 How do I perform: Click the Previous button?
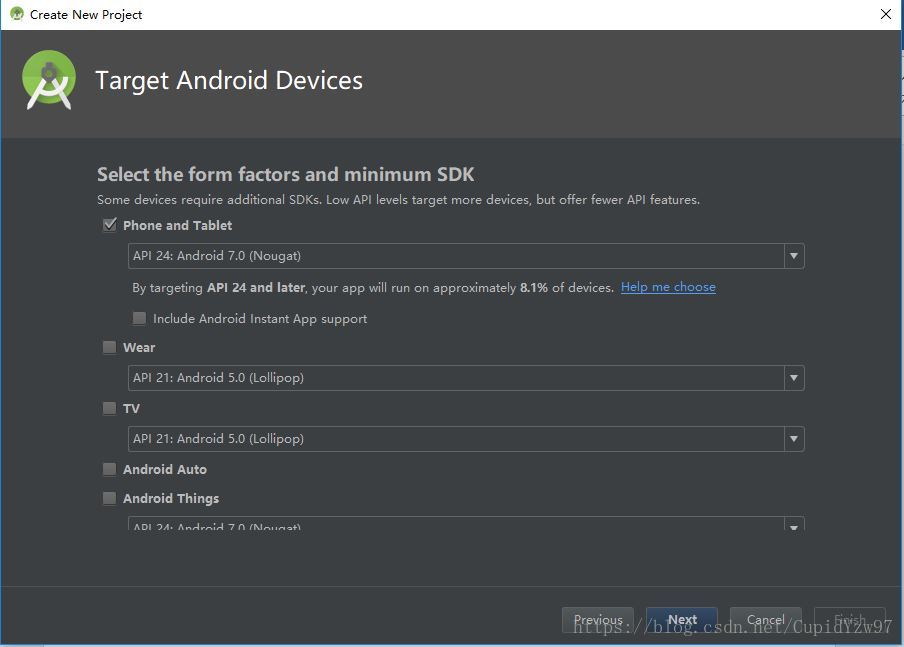(598, 620)
